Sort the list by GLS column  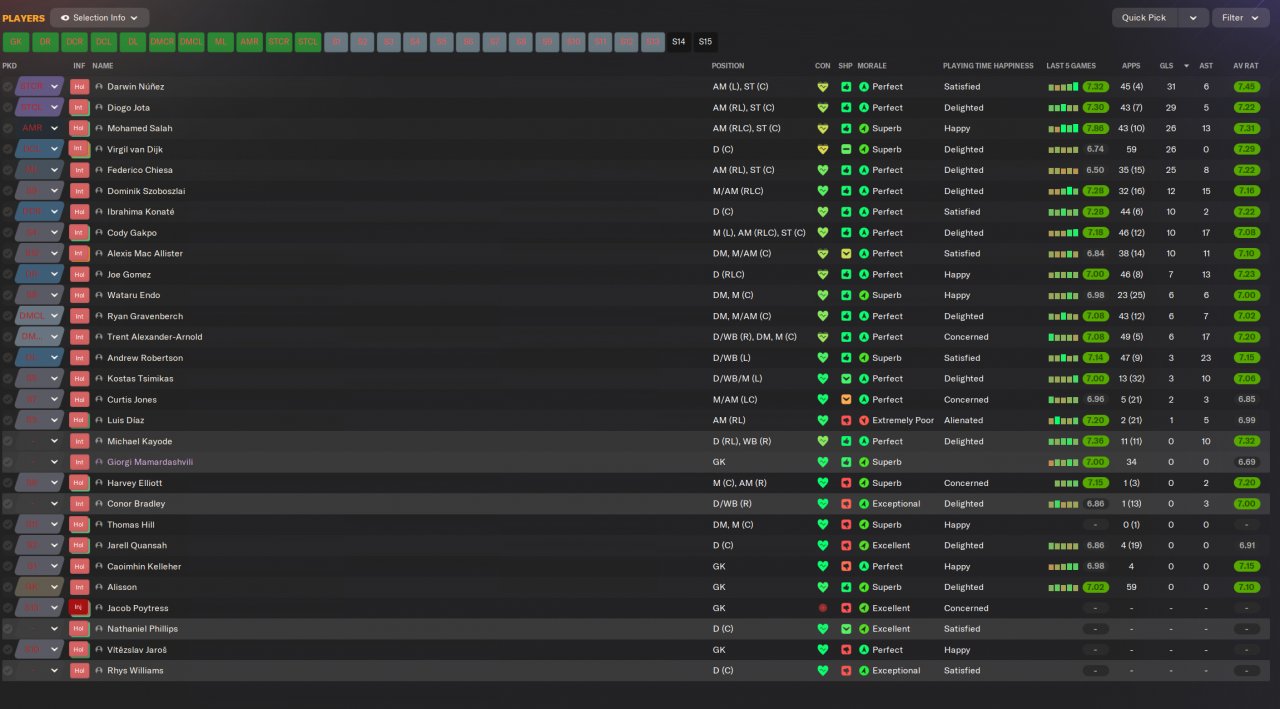[x=1167, y=66]
